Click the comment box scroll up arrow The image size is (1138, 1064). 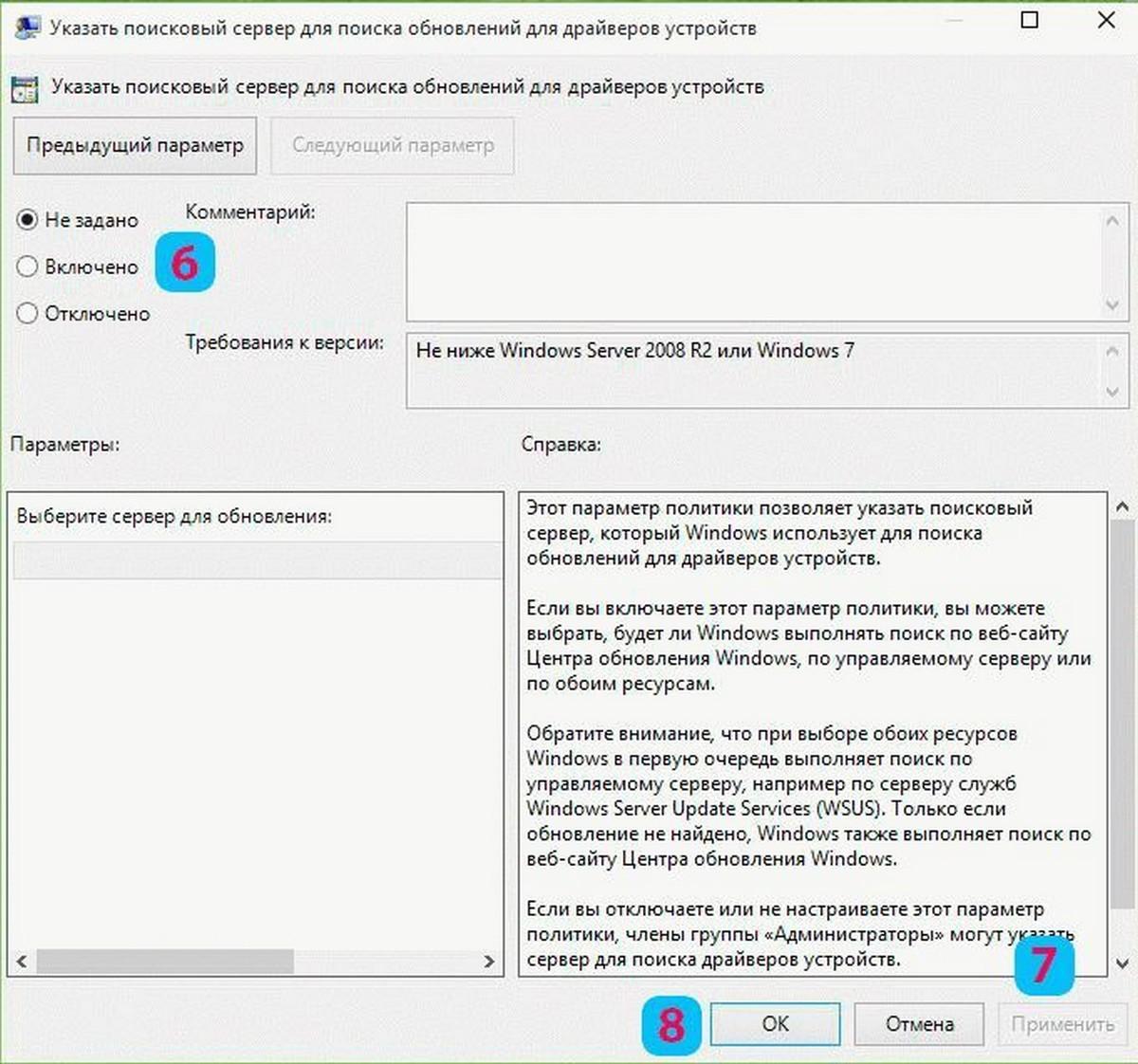click(1113, 220)
